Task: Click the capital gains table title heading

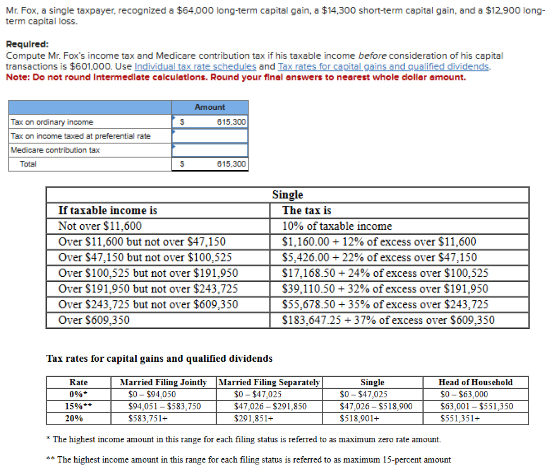Action: 159,358
